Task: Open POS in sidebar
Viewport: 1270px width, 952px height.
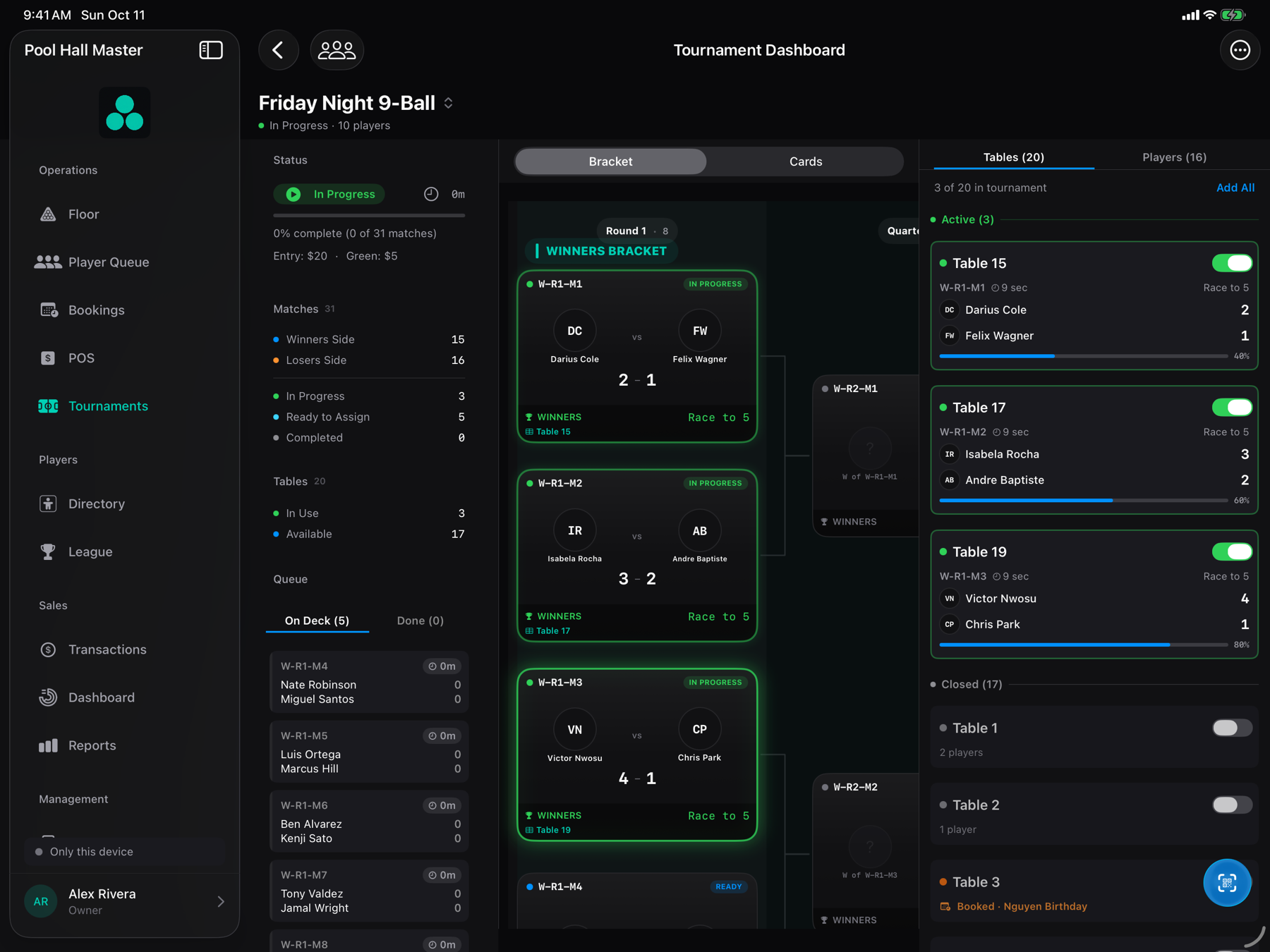Action: pos(125,358)
